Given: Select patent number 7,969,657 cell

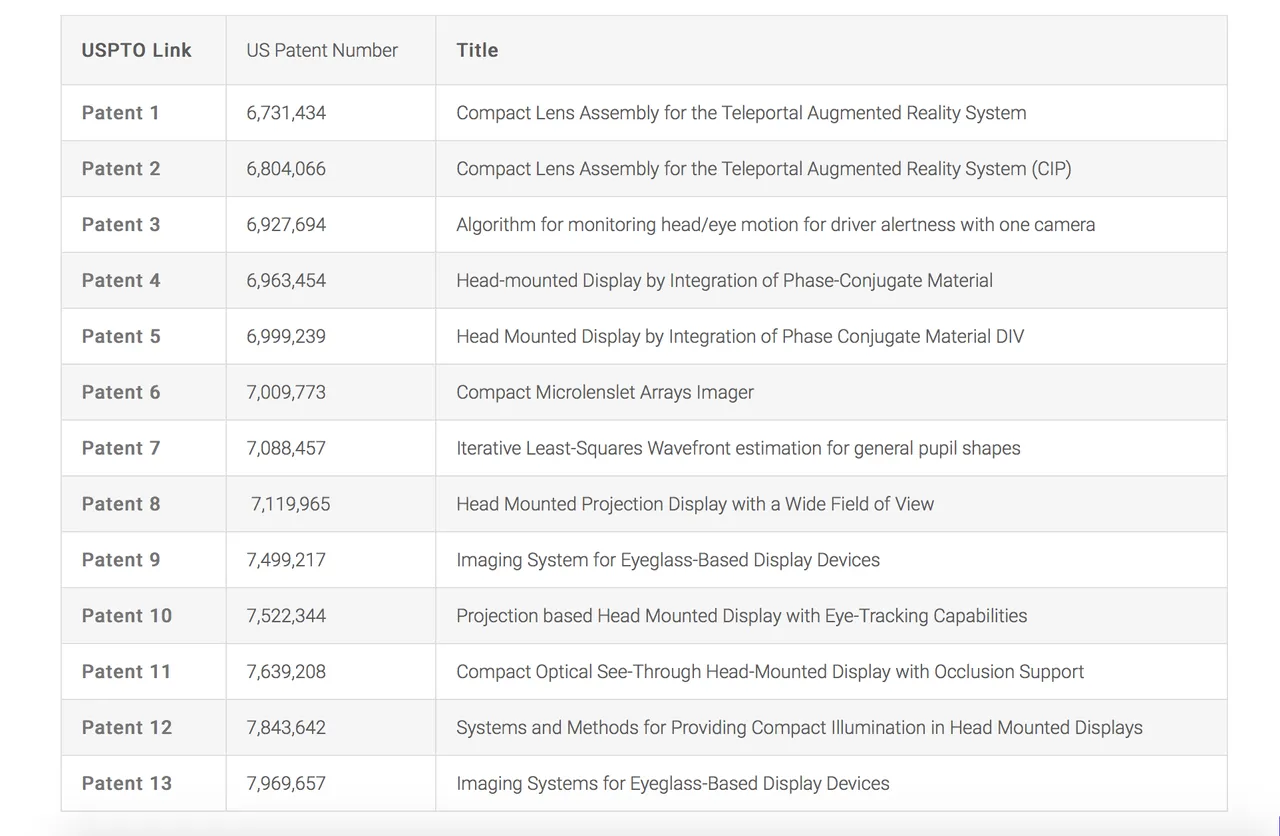Looking at the screenshot, I should (x=331, y=784).
